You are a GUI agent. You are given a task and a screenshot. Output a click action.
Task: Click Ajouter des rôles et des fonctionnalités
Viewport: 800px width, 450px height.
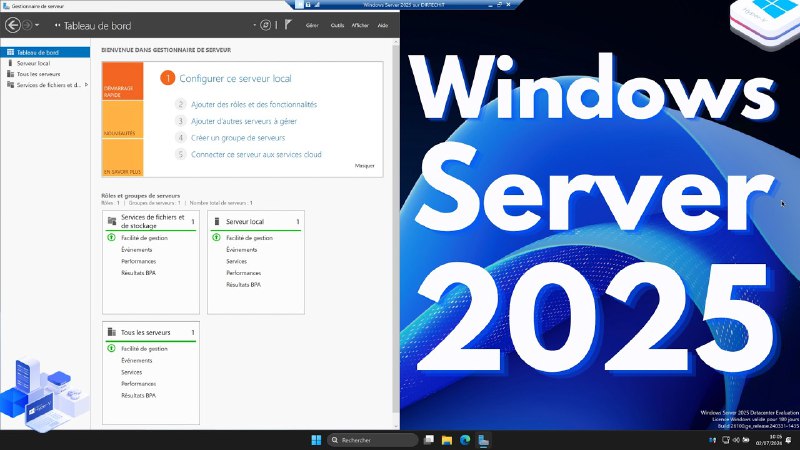pos(254,105)
